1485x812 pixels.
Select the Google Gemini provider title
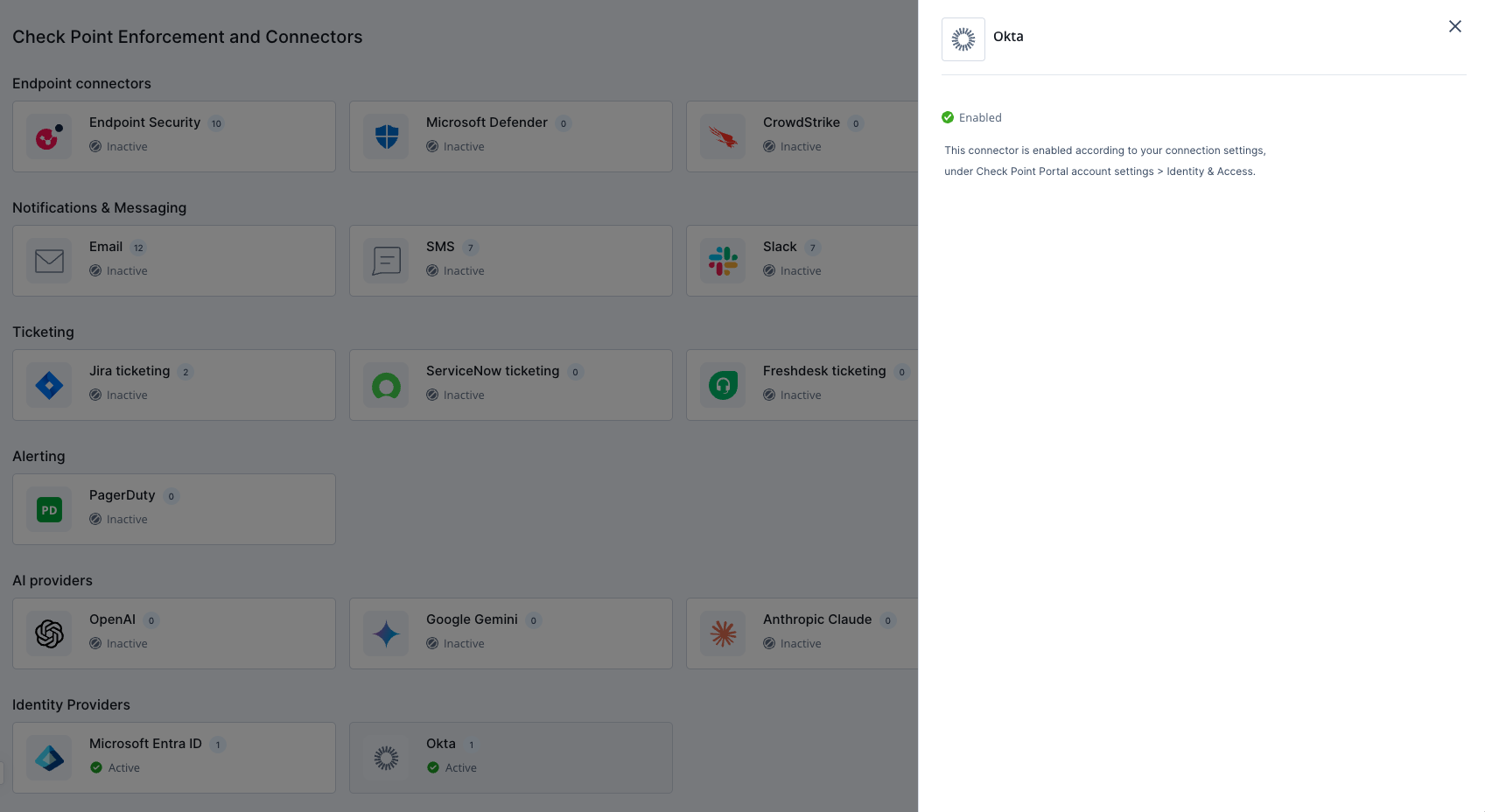point(472,619)
